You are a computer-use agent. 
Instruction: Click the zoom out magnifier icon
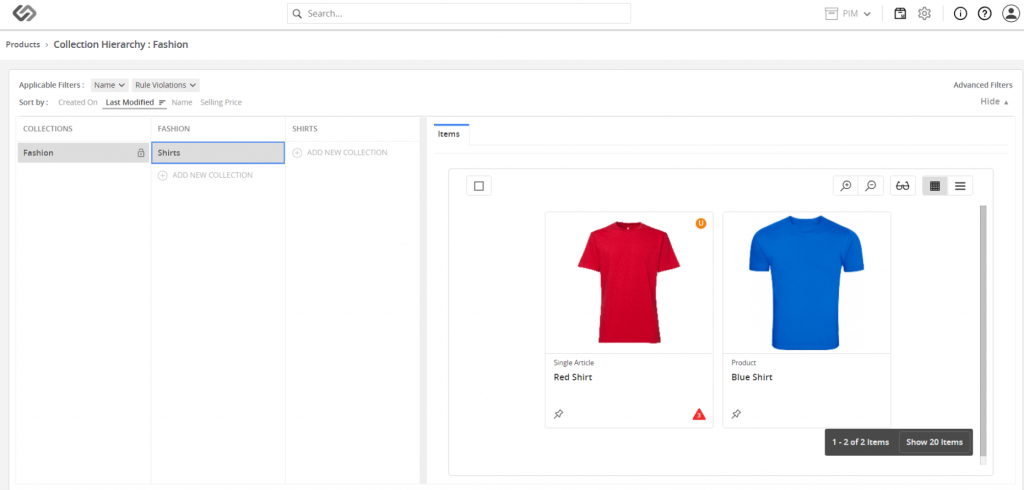(871, 186)
